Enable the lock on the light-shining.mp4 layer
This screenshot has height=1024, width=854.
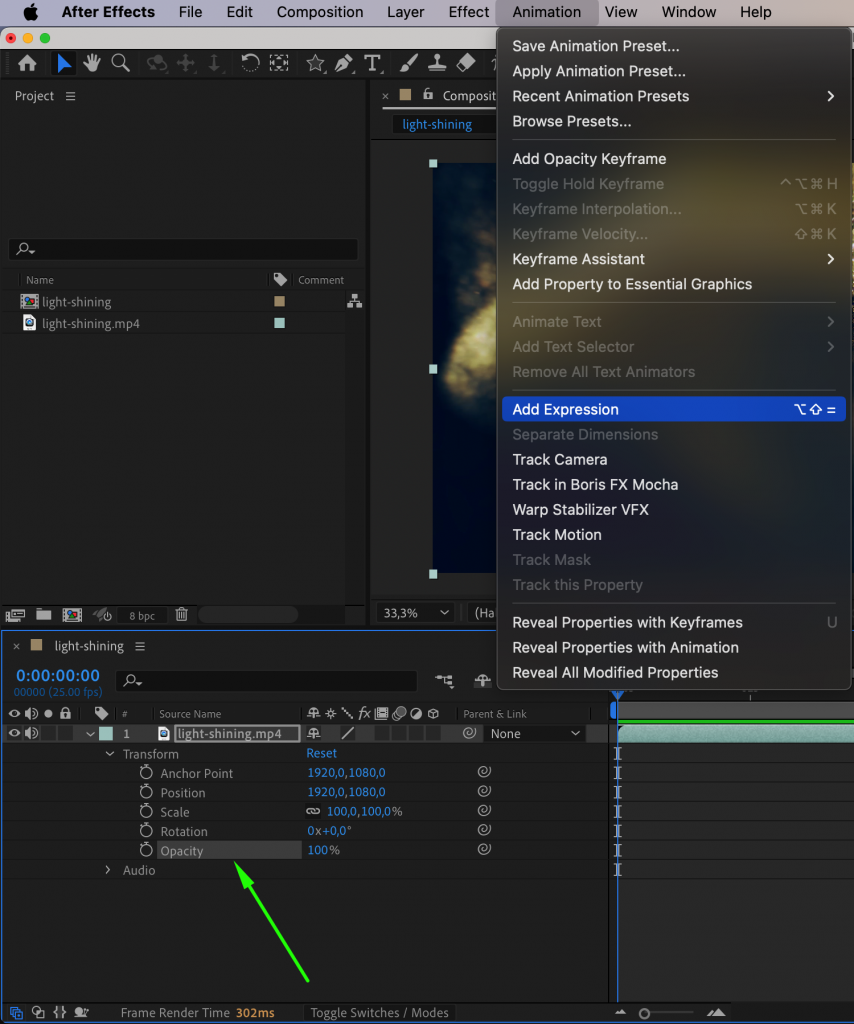click(x=66, y=733)
